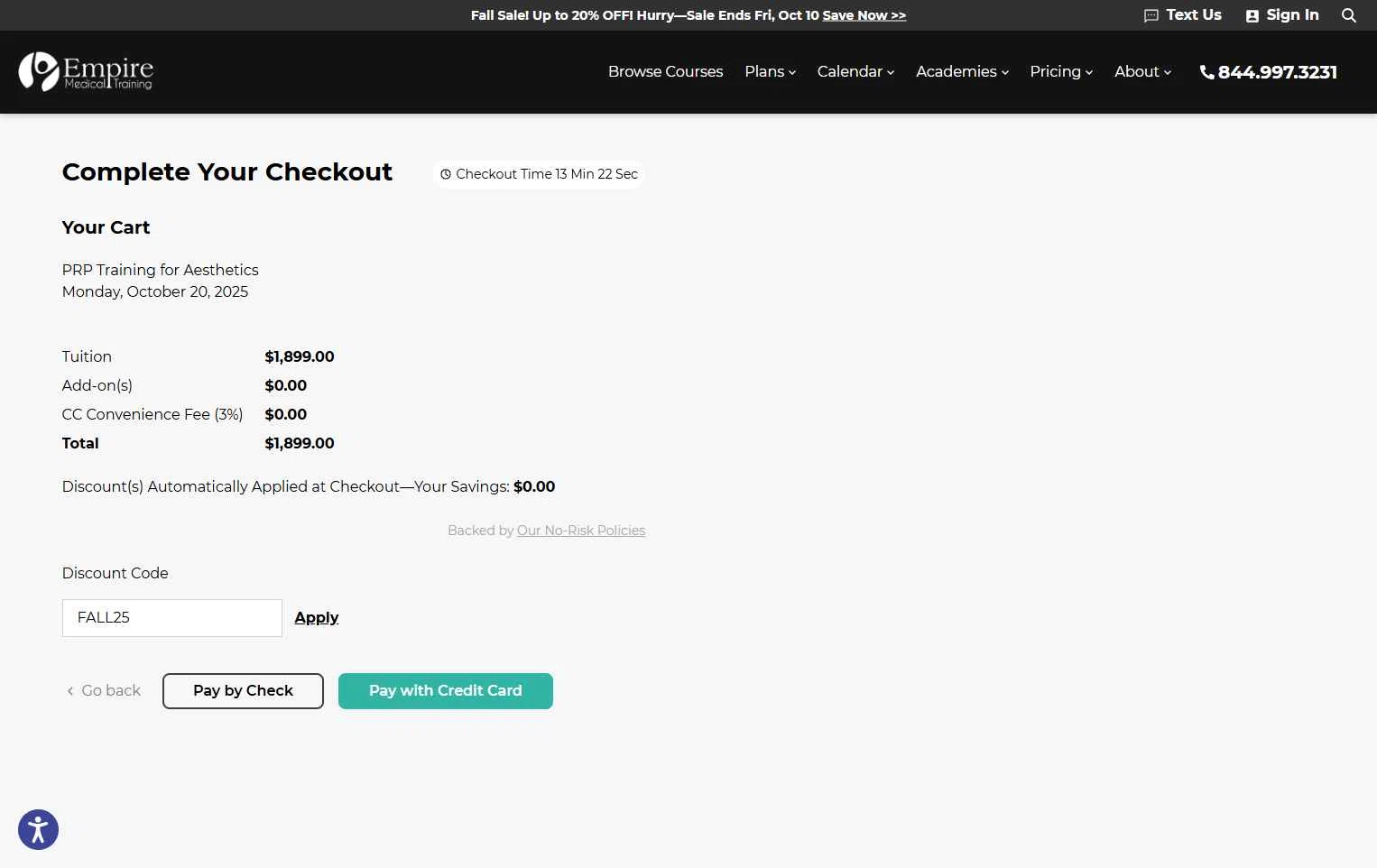The width and height of the screenshot is (1377, 868).
Task: Click the Sign In label
Action: coord(1292,14)
